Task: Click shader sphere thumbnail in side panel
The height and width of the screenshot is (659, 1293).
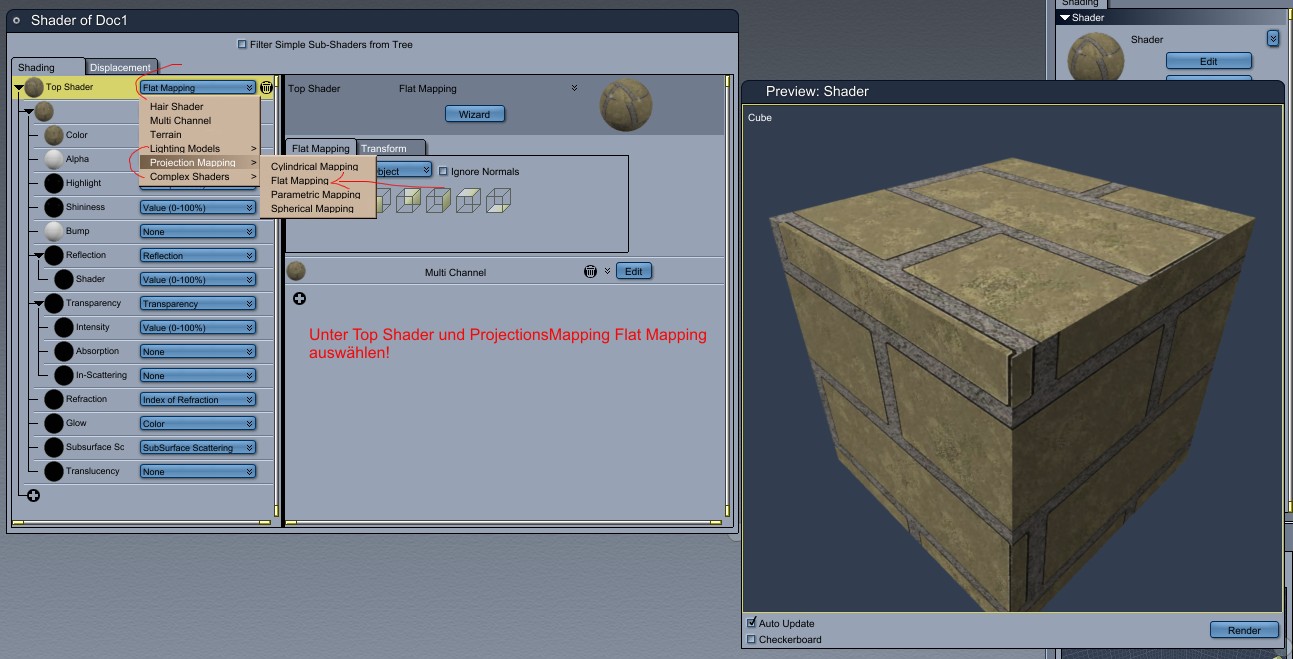Action: coord(1095,57)
